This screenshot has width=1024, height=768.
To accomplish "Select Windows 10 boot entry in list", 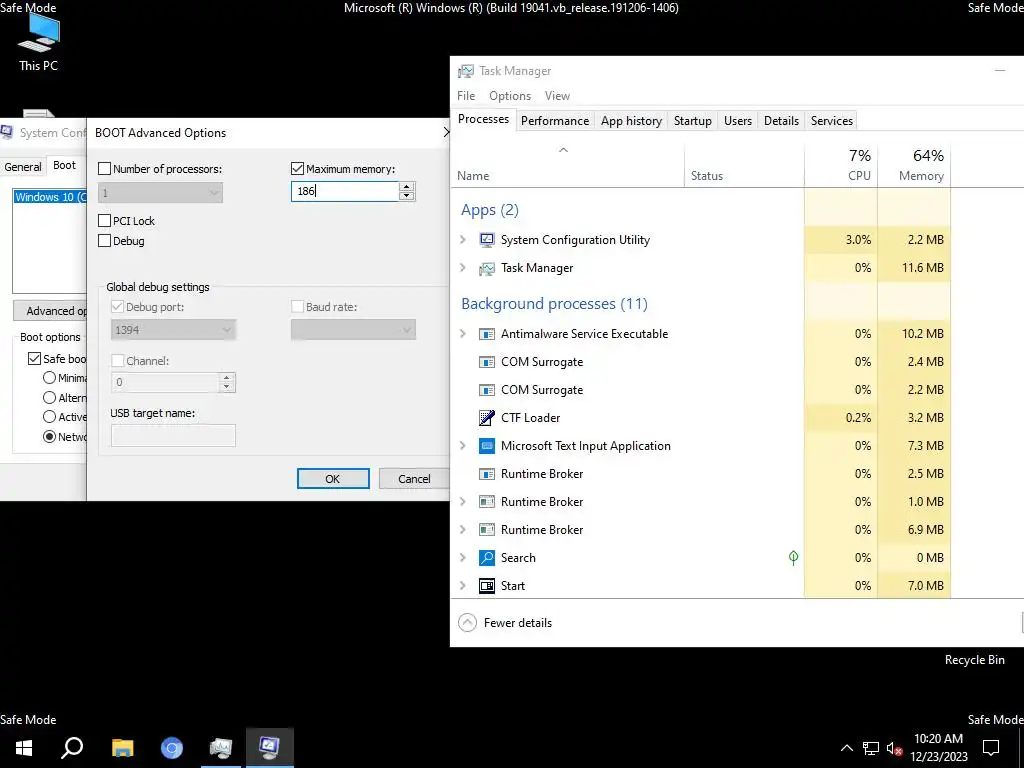I will [50, 197].
